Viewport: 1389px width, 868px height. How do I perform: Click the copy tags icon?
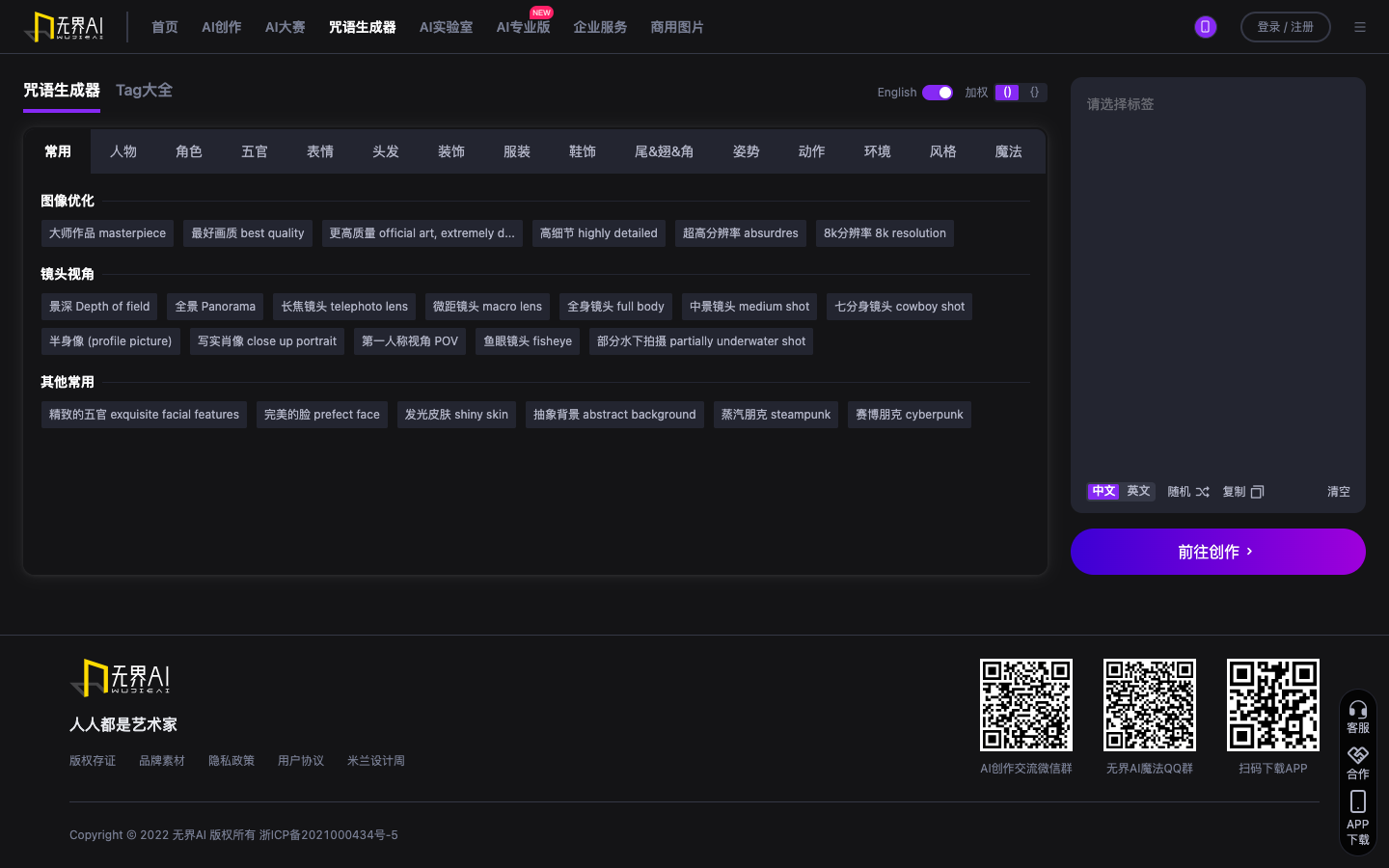[1257, 492]
